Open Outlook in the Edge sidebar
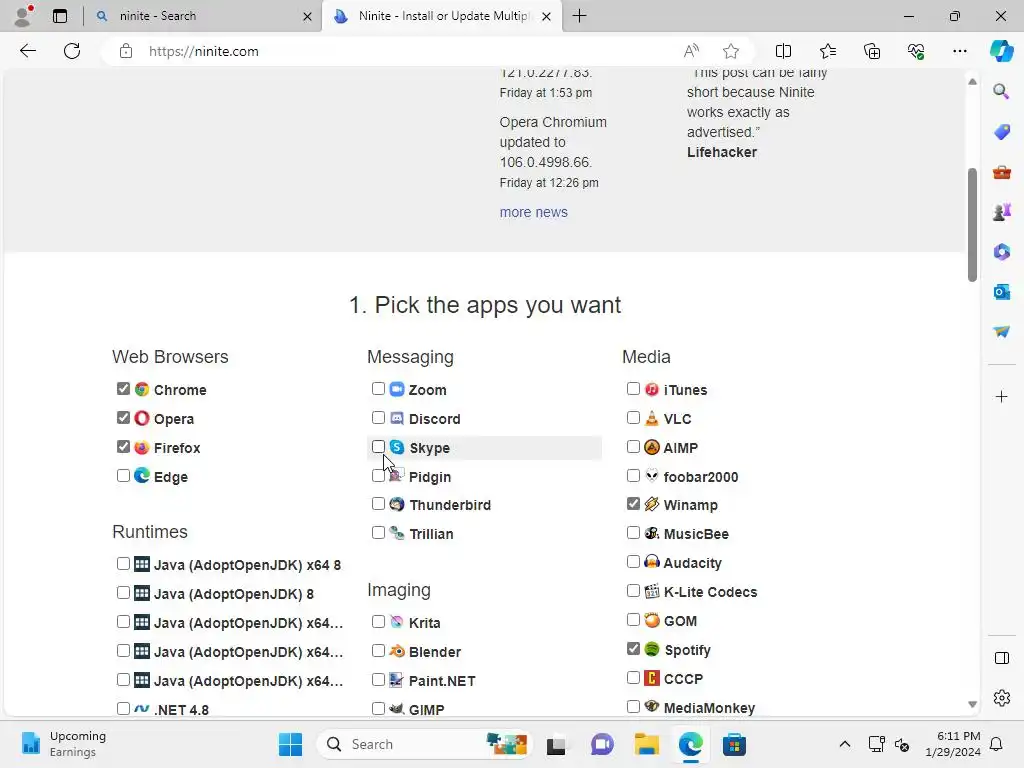This screenshot has width=1024, height=768. [x=1001, y=292]
